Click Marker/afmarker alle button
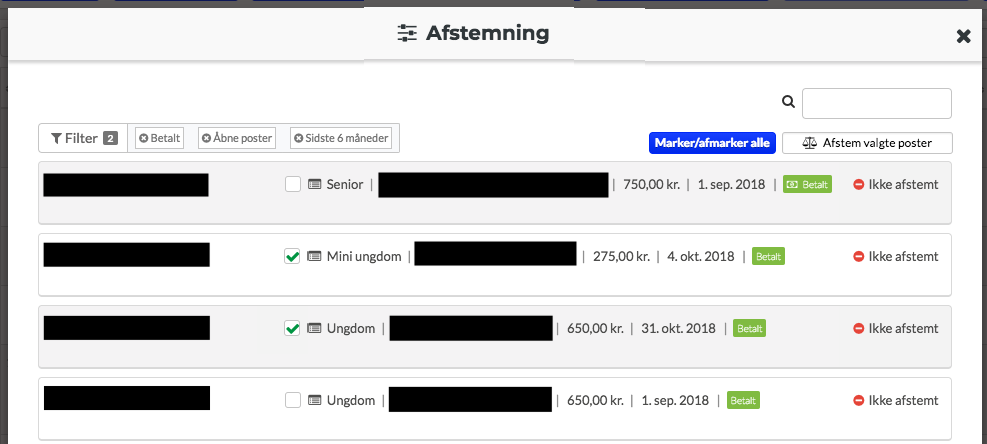This screenshot has width=987, height=444. click(712, 143)
